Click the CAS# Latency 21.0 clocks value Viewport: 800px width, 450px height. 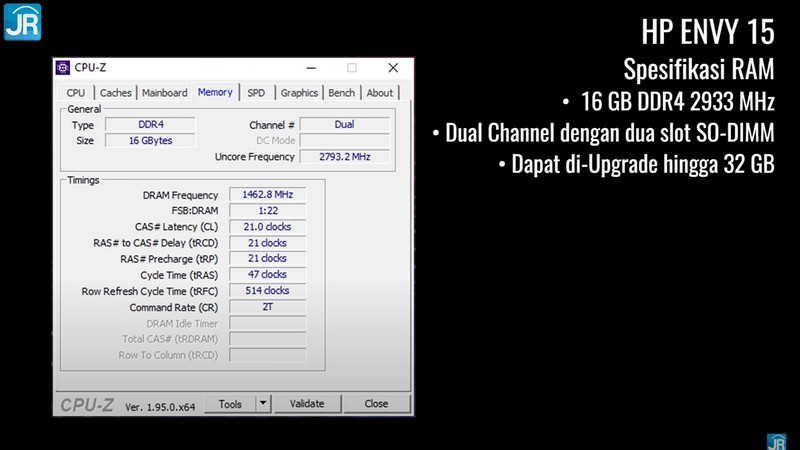click(x=267, y=227)
